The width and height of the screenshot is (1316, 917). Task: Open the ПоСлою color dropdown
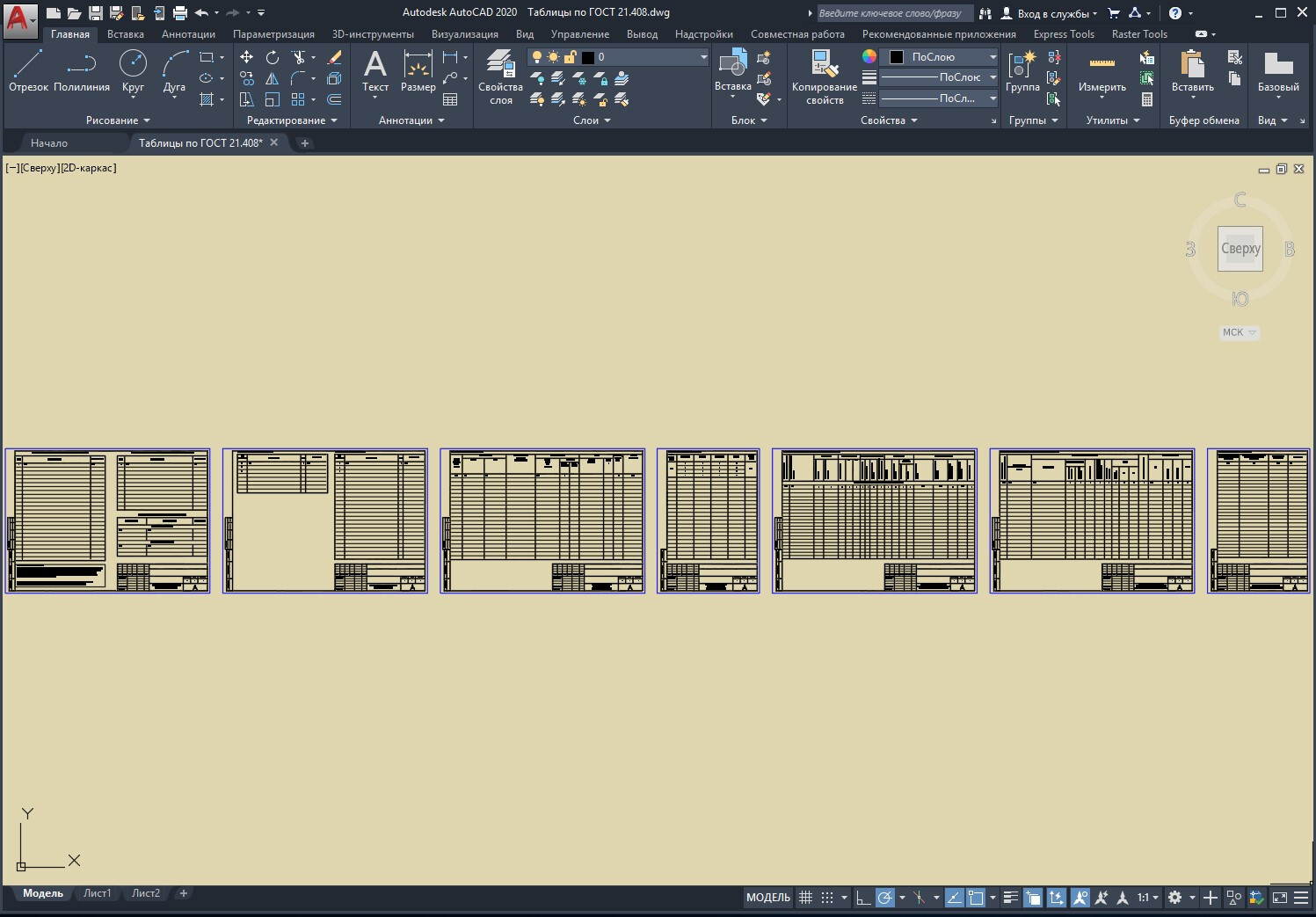click(x=992, y=57)
